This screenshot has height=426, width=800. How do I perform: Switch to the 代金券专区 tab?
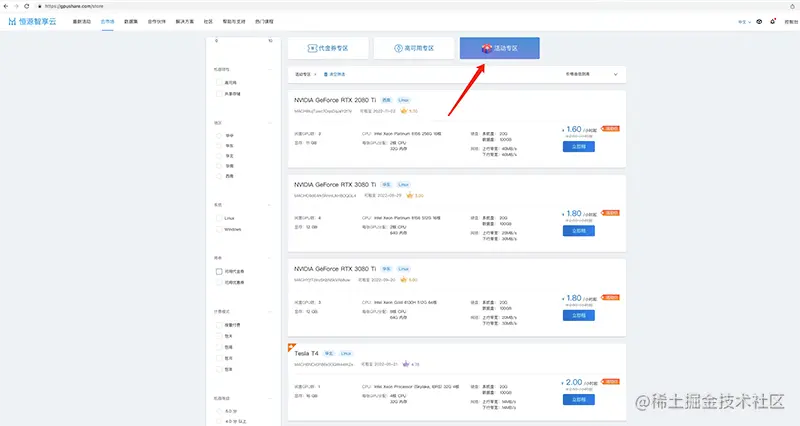[x=328, y=48]
